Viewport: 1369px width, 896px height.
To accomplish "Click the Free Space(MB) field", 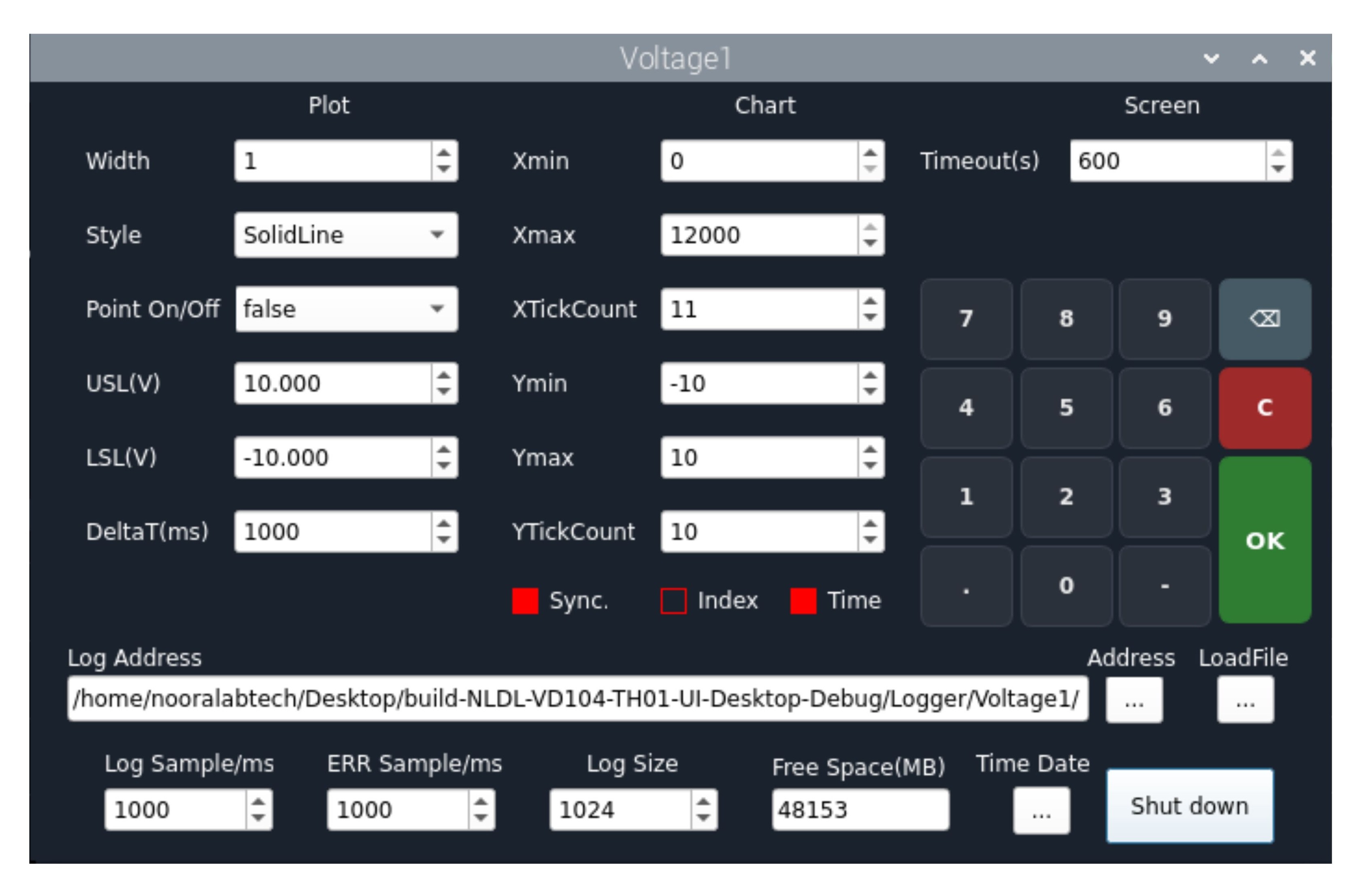I will pos(860,810).
